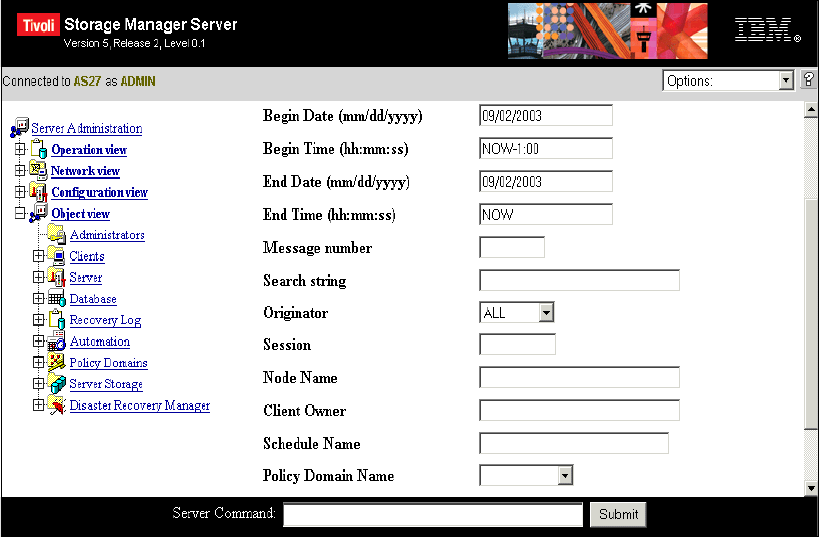Viewport: 819px width, 537px height.
Task: Focus the Node Name field
Action: click(579, 377)
